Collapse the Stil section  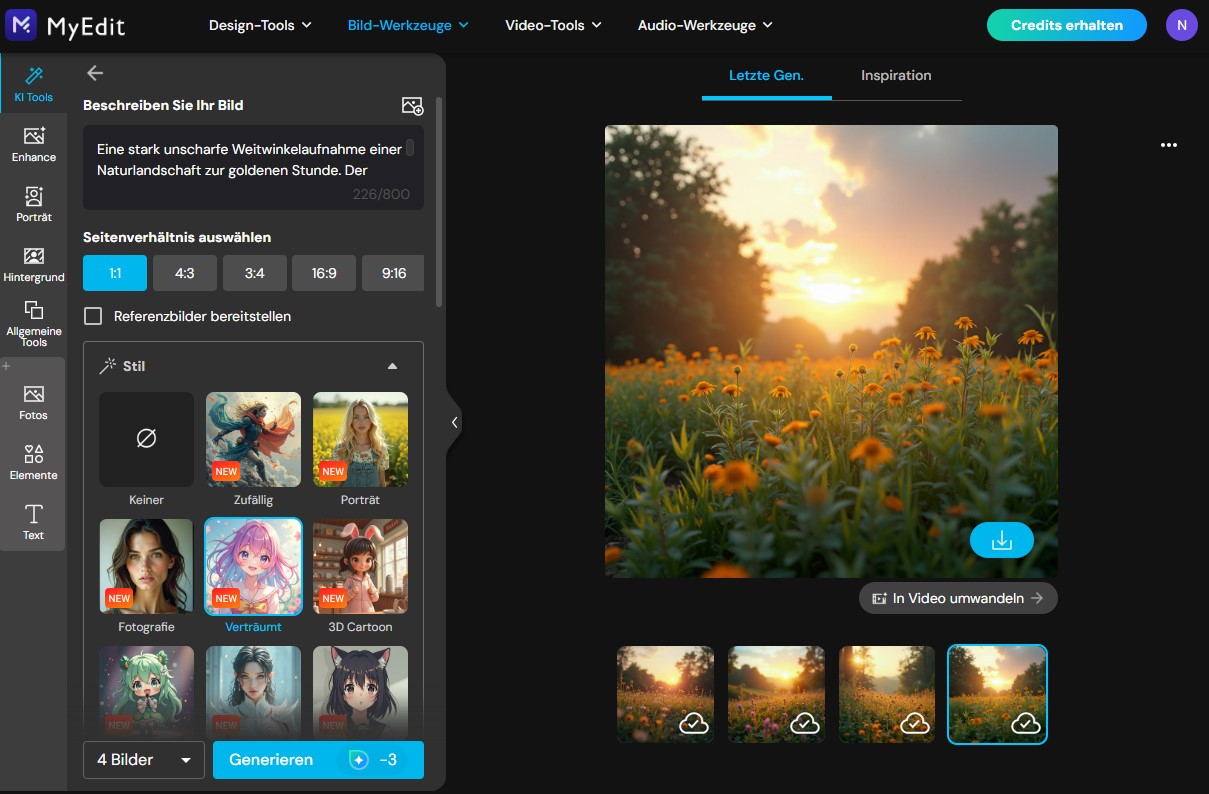(392, 366)
